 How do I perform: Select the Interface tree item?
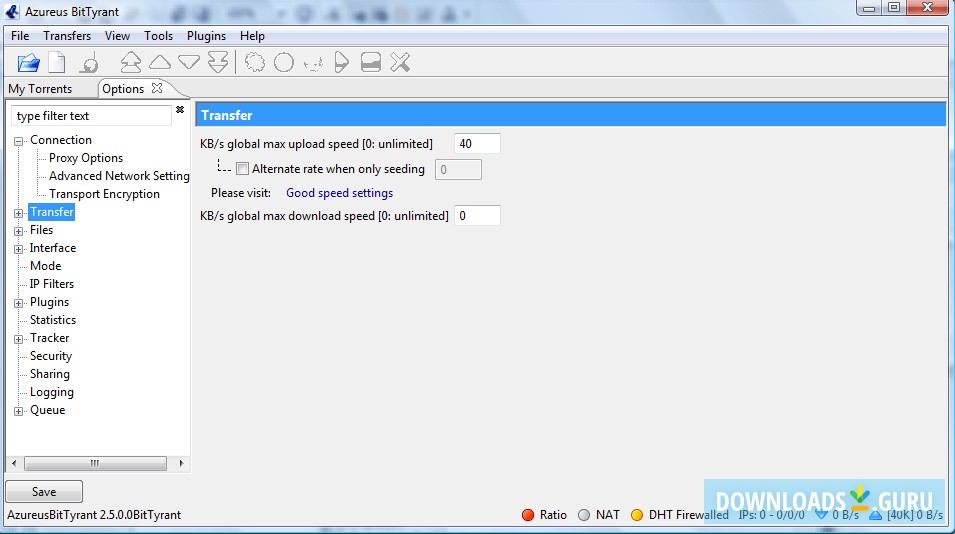[x=53, y=248]
